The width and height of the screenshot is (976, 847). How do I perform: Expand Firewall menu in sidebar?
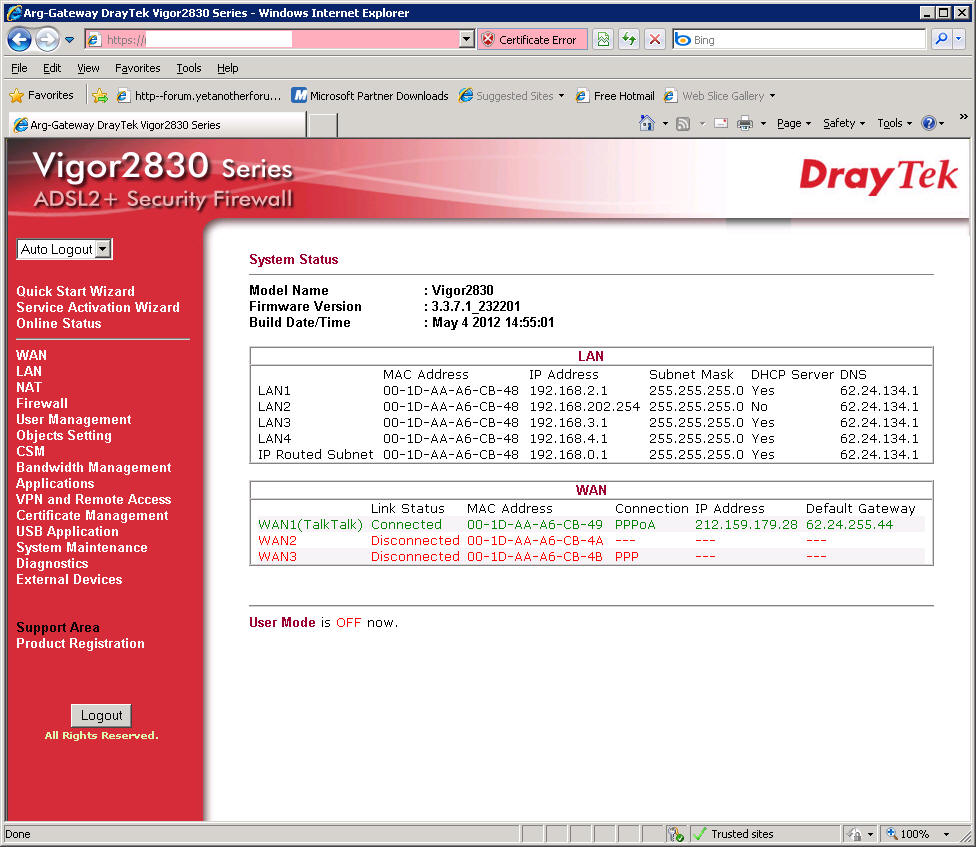point(42,403)
